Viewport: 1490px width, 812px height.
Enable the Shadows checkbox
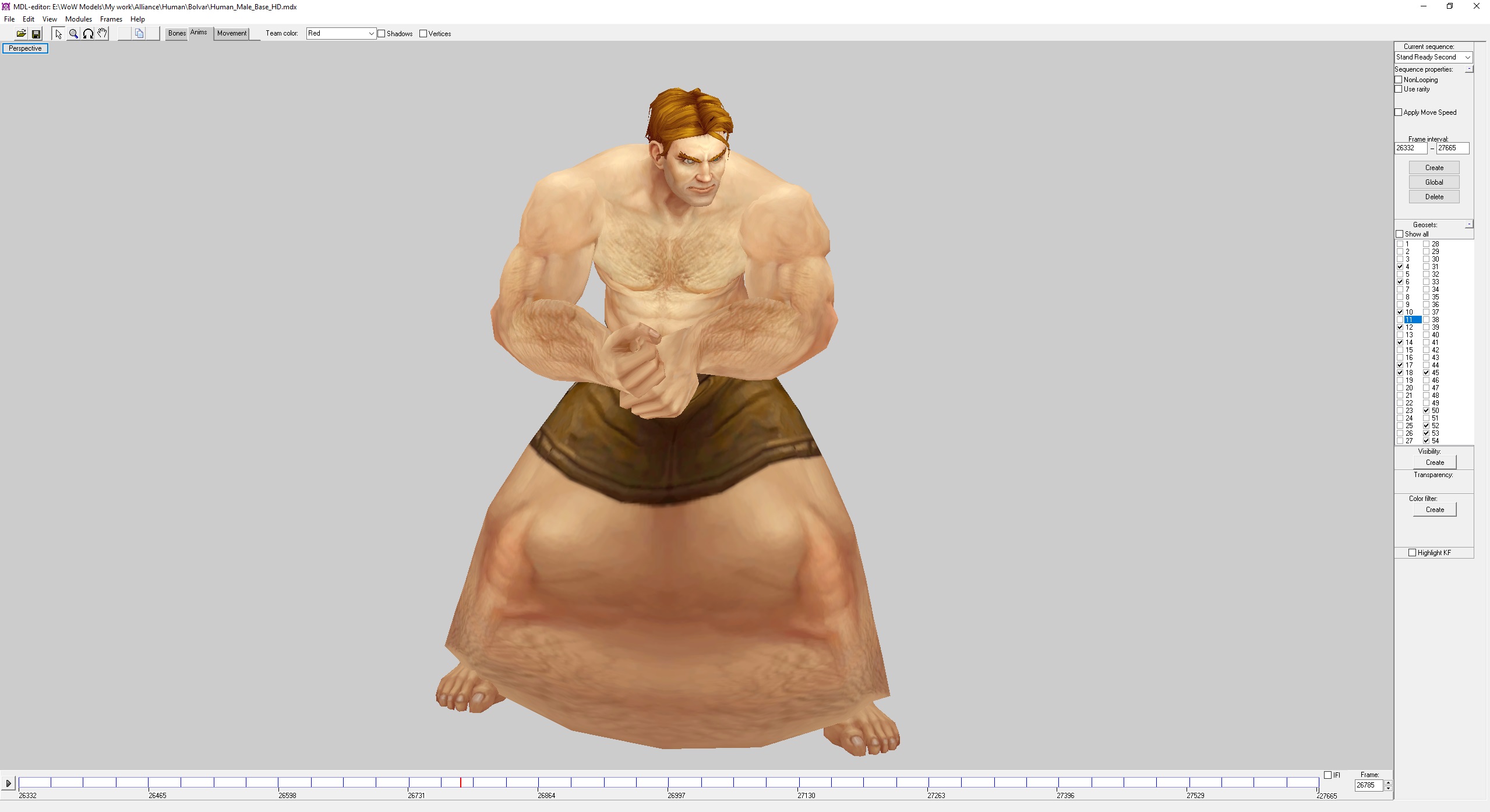(382, 34)
